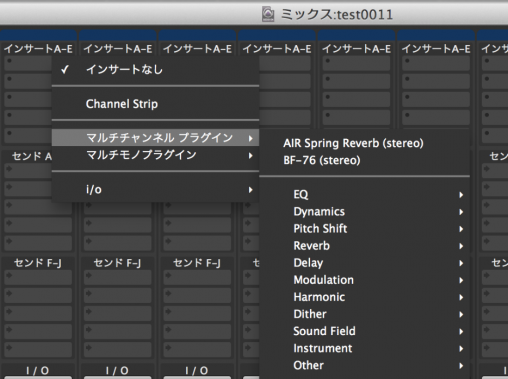The height and width of the screenshot is (379, 508).
Task: Expand the Harmonic plugin category
Action: (x=365, y=297)
